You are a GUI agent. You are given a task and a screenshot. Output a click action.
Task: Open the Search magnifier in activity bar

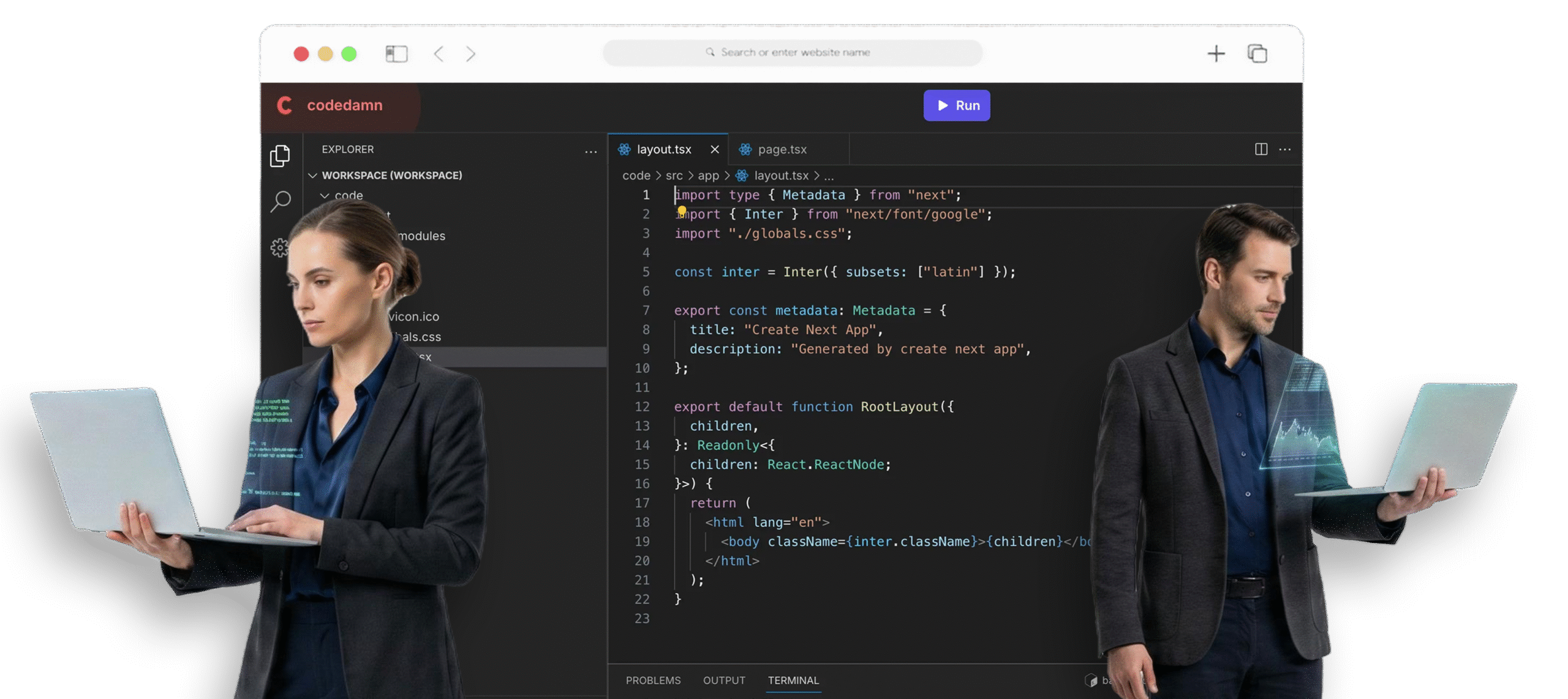(x=281, y=201)
